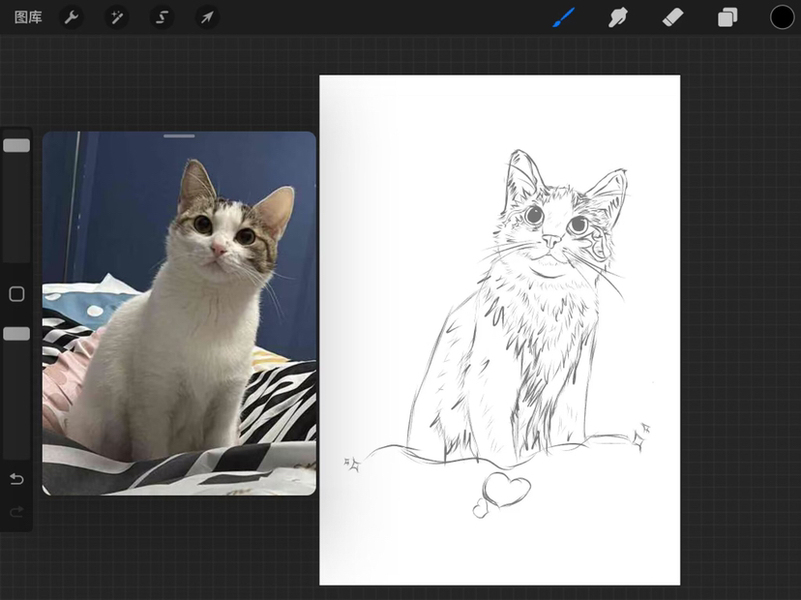
Task: Tap the cat sketch canvas
Action: (x=500, y=330)
